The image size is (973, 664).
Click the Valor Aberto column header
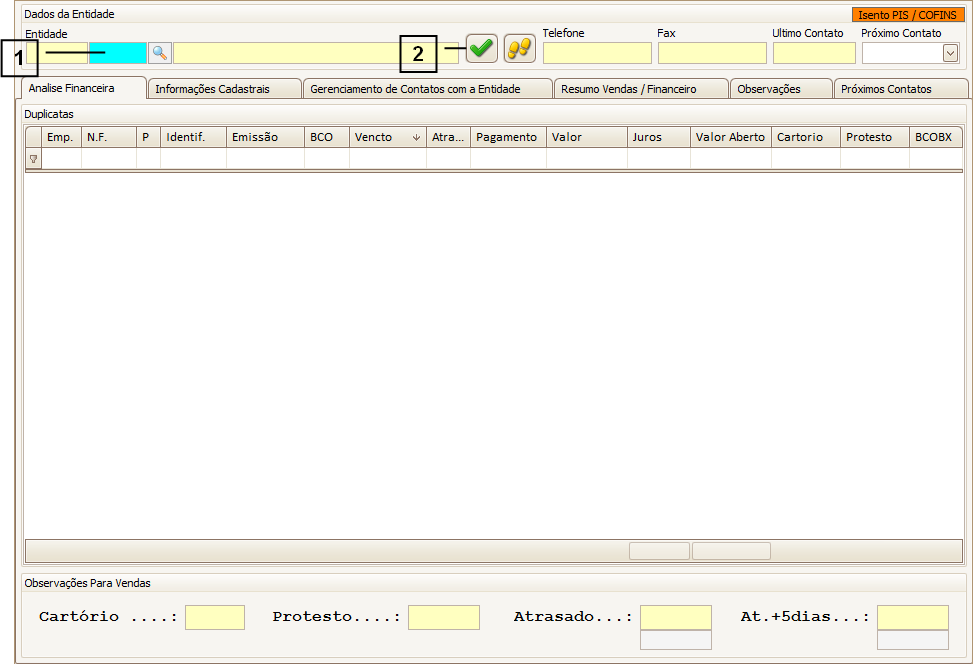pos(730,137)
